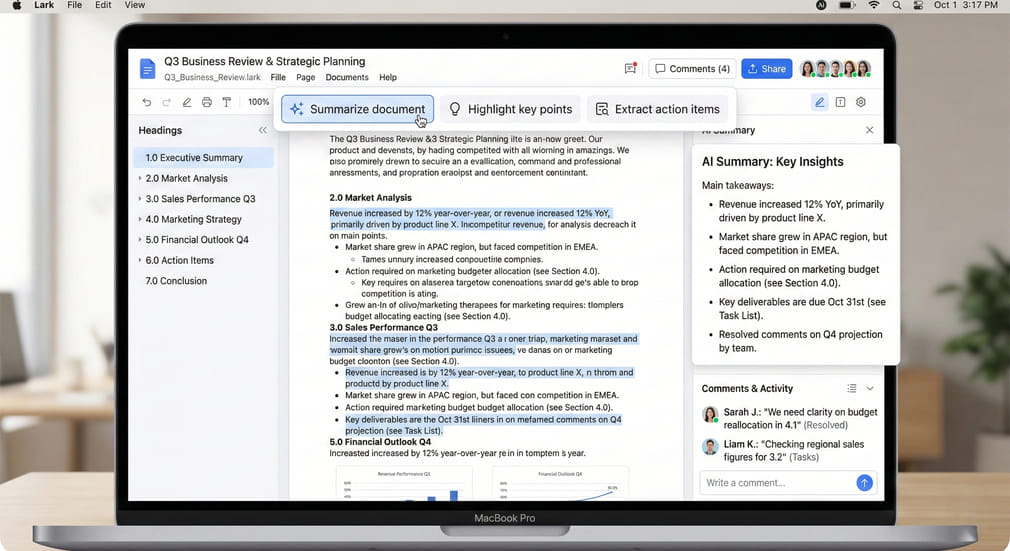This screenshot has width=1010, height=551.
Task: Collapse the Comments & Activity section chevron
Action: click(x=870, y=388)
